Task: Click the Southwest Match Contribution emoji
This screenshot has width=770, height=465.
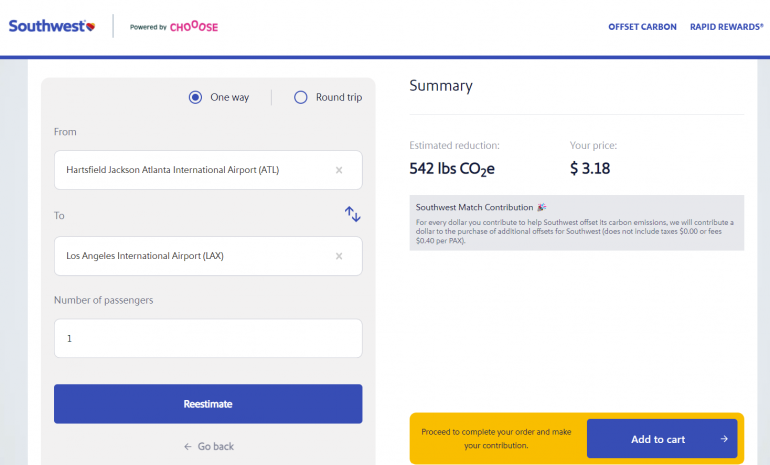Action: (x=541, y=207)
